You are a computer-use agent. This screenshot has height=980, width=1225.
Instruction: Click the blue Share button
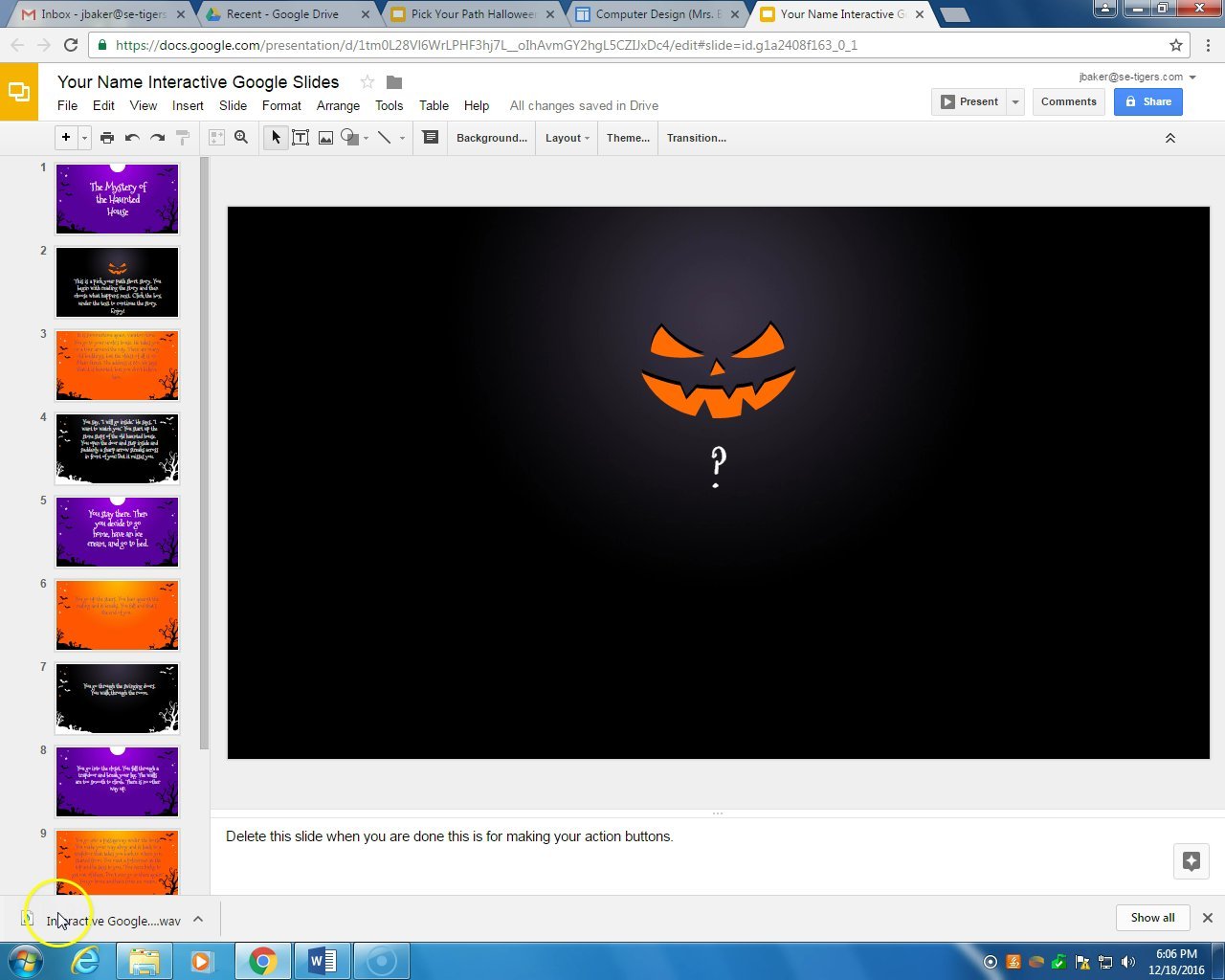click(1147, 102)
